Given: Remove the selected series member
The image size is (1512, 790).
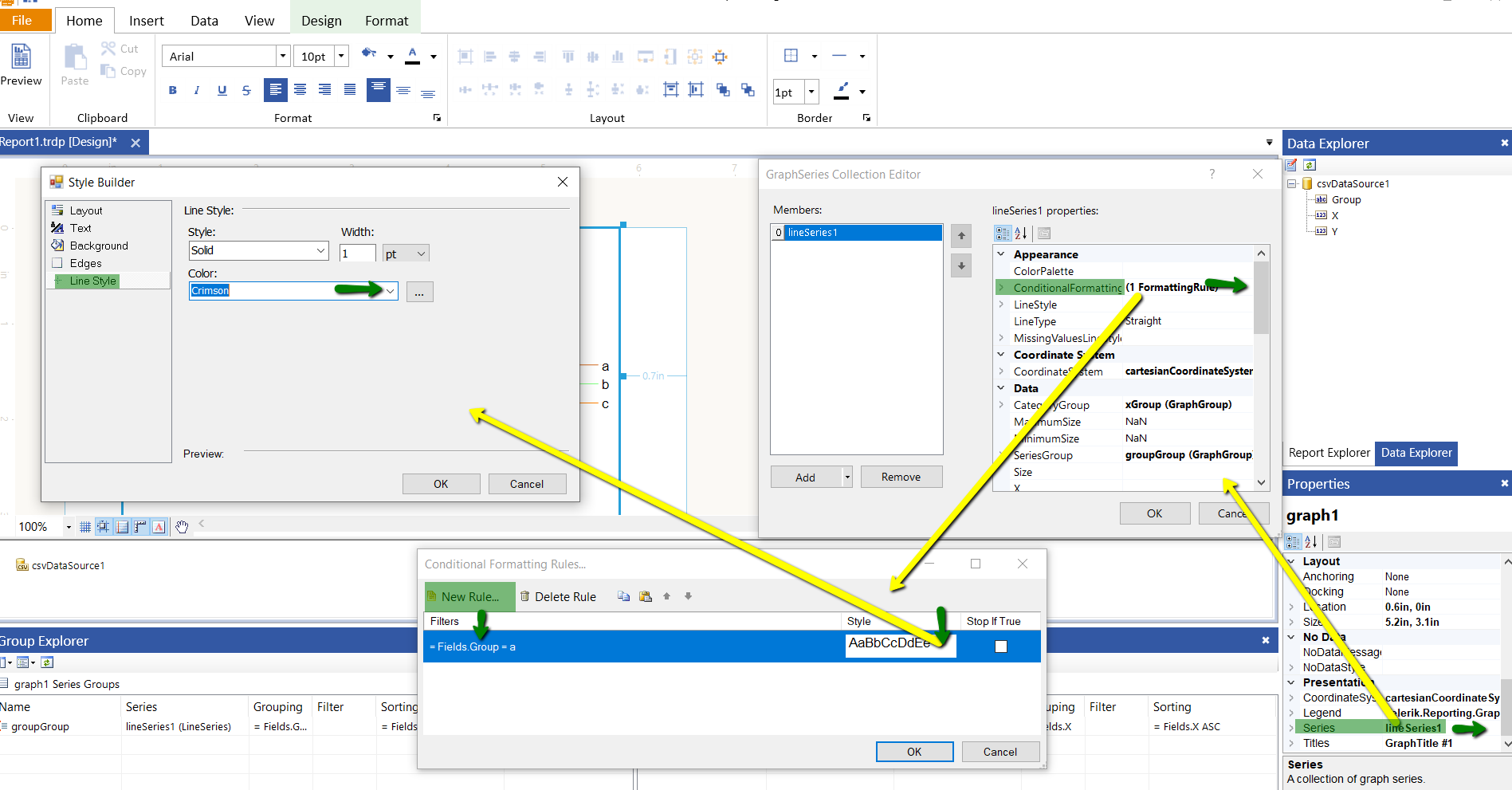Looking at the screenshot, I should coord(901,477).
